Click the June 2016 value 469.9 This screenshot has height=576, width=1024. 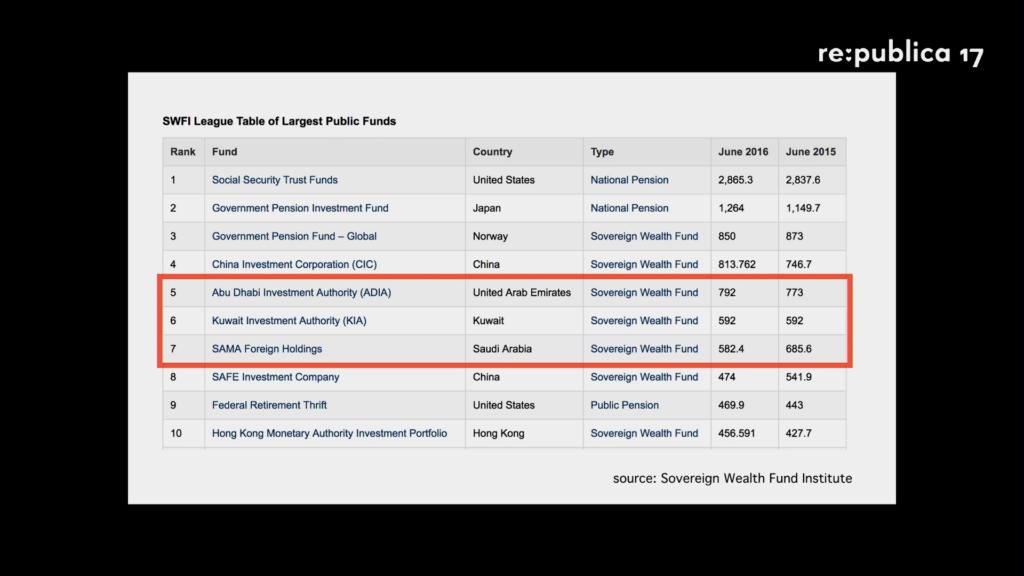point(731,405)
